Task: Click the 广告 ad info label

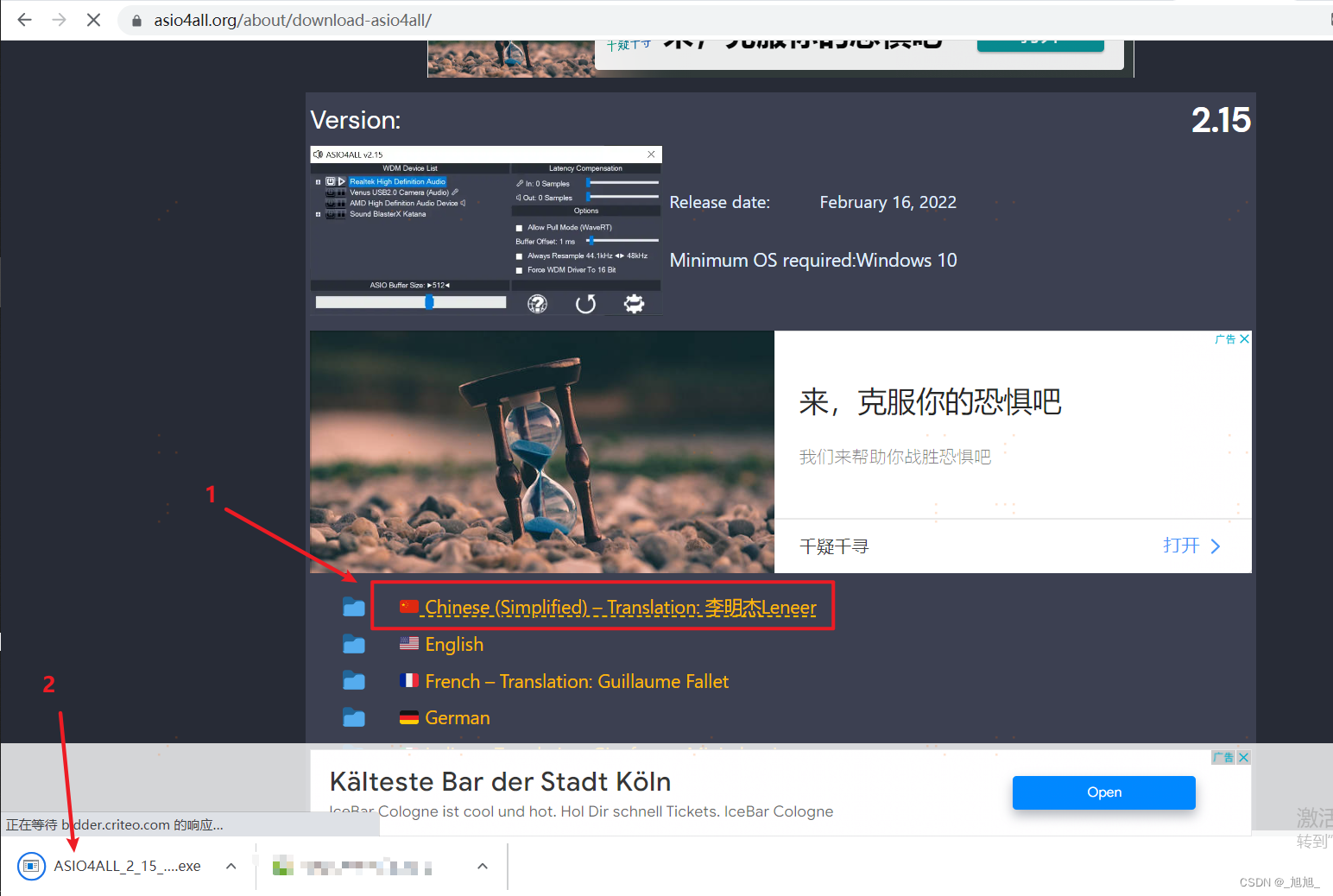Action: pos(1225,339)
